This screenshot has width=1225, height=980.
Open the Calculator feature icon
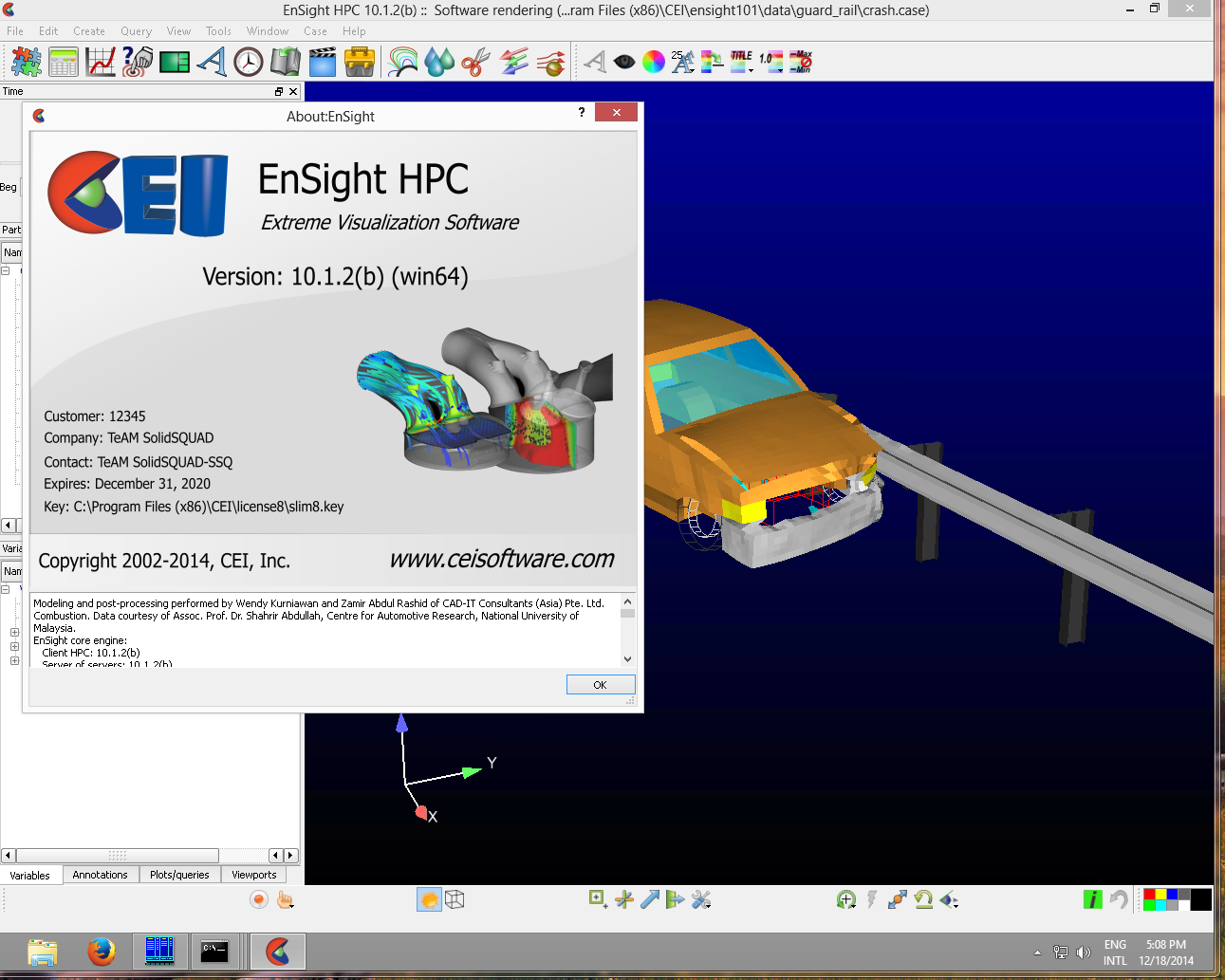[x=64, y=63]
